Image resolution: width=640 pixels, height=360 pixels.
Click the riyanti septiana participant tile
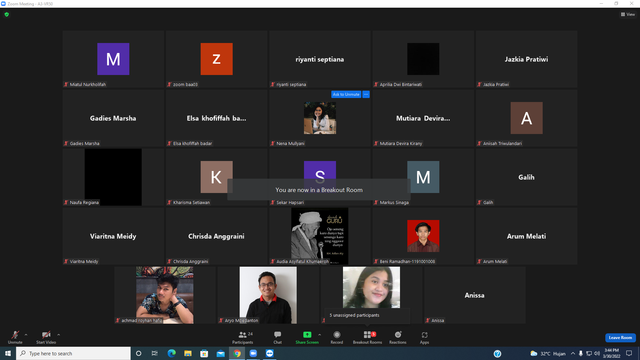(x=320, y=59)
